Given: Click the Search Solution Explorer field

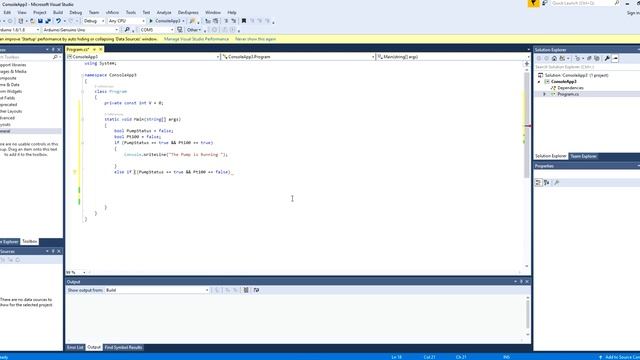Looking at the screenshot, I should (x=587, y=67).
